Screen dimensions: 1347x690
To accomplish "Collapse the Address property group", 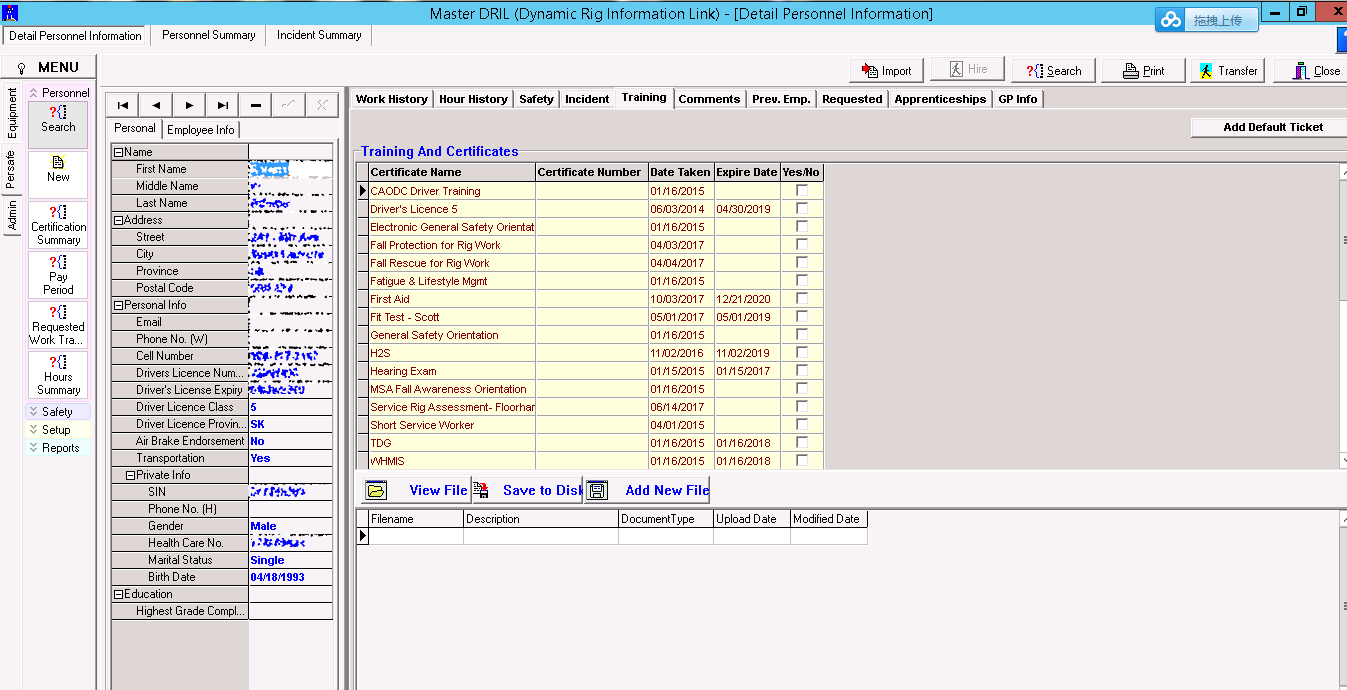I will pyautogui.click(x=118, y=220).
